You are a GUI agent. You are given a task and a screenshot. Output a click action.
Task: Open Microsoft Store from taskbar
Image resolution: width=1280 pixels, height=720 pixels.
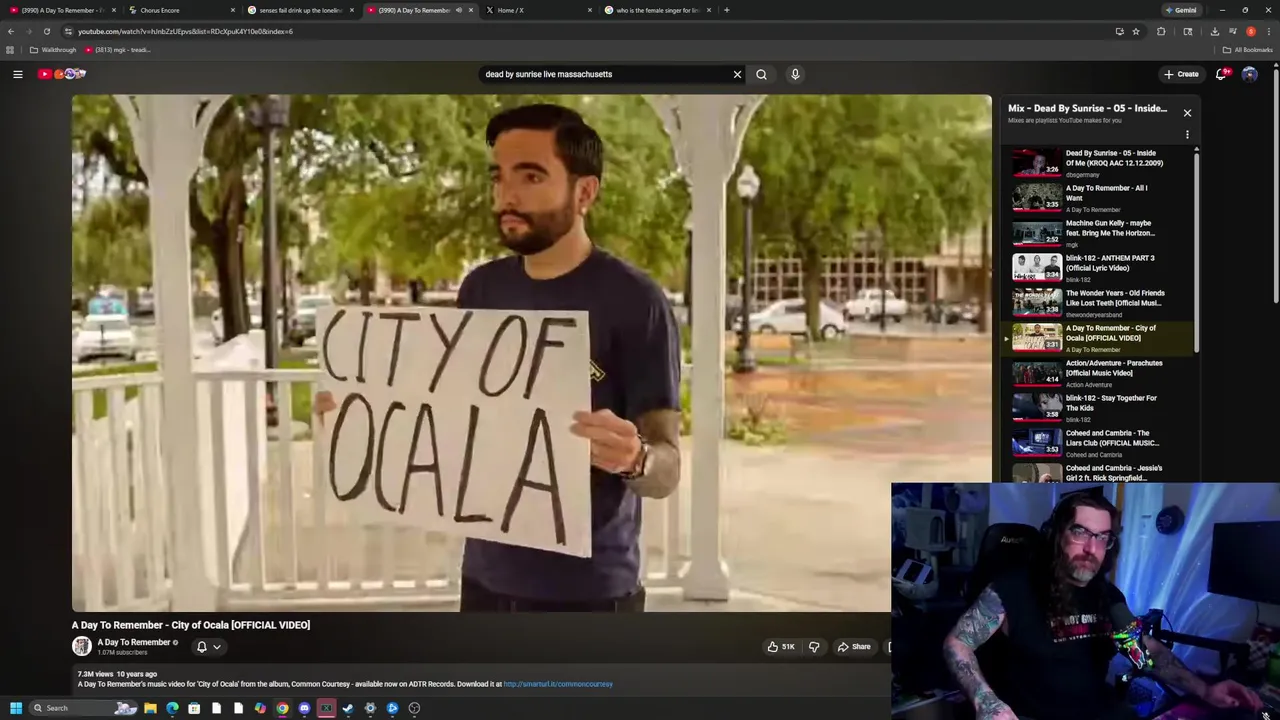(x=194, y=708)
